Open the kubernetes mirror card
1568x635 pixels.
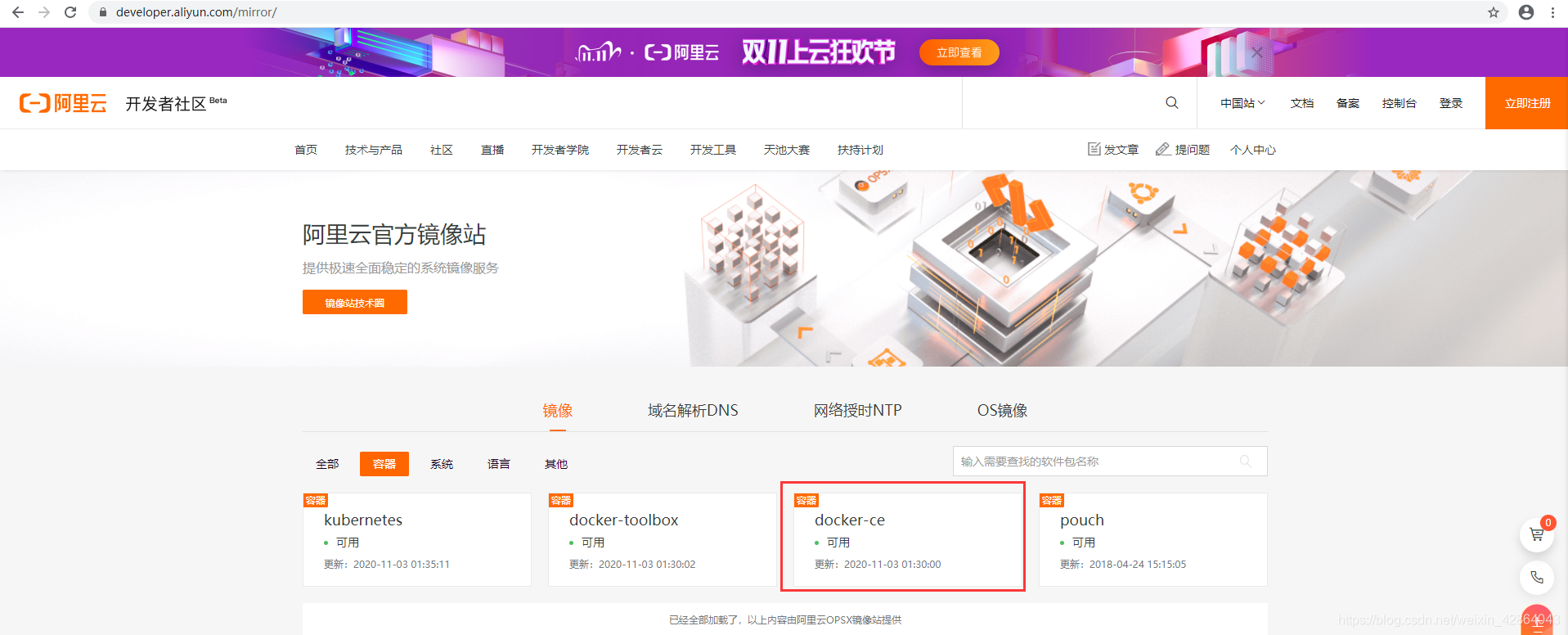click(x=417, y=539)
